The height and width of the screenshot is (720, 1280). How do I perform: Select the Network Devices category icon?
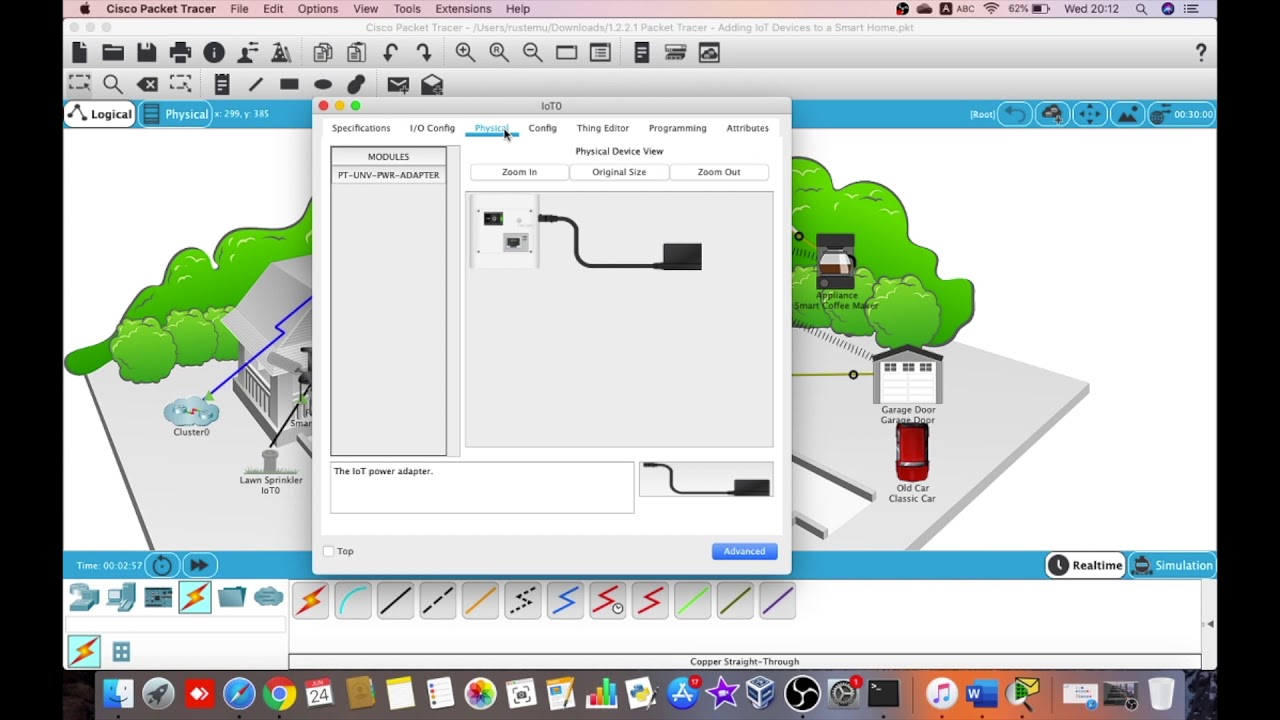(84, 598)
